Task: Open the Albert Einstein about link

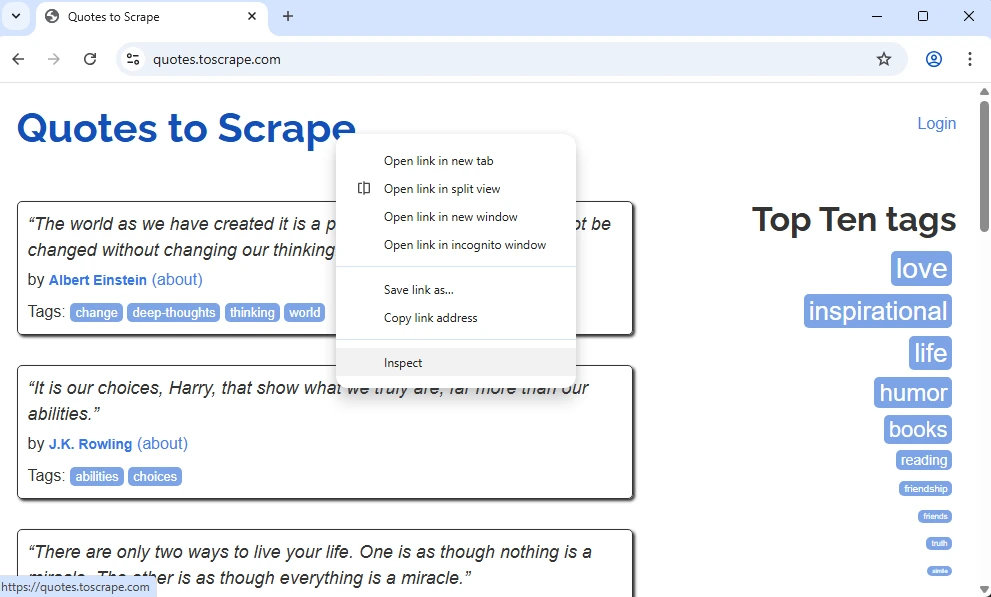Action: [177, 279]
